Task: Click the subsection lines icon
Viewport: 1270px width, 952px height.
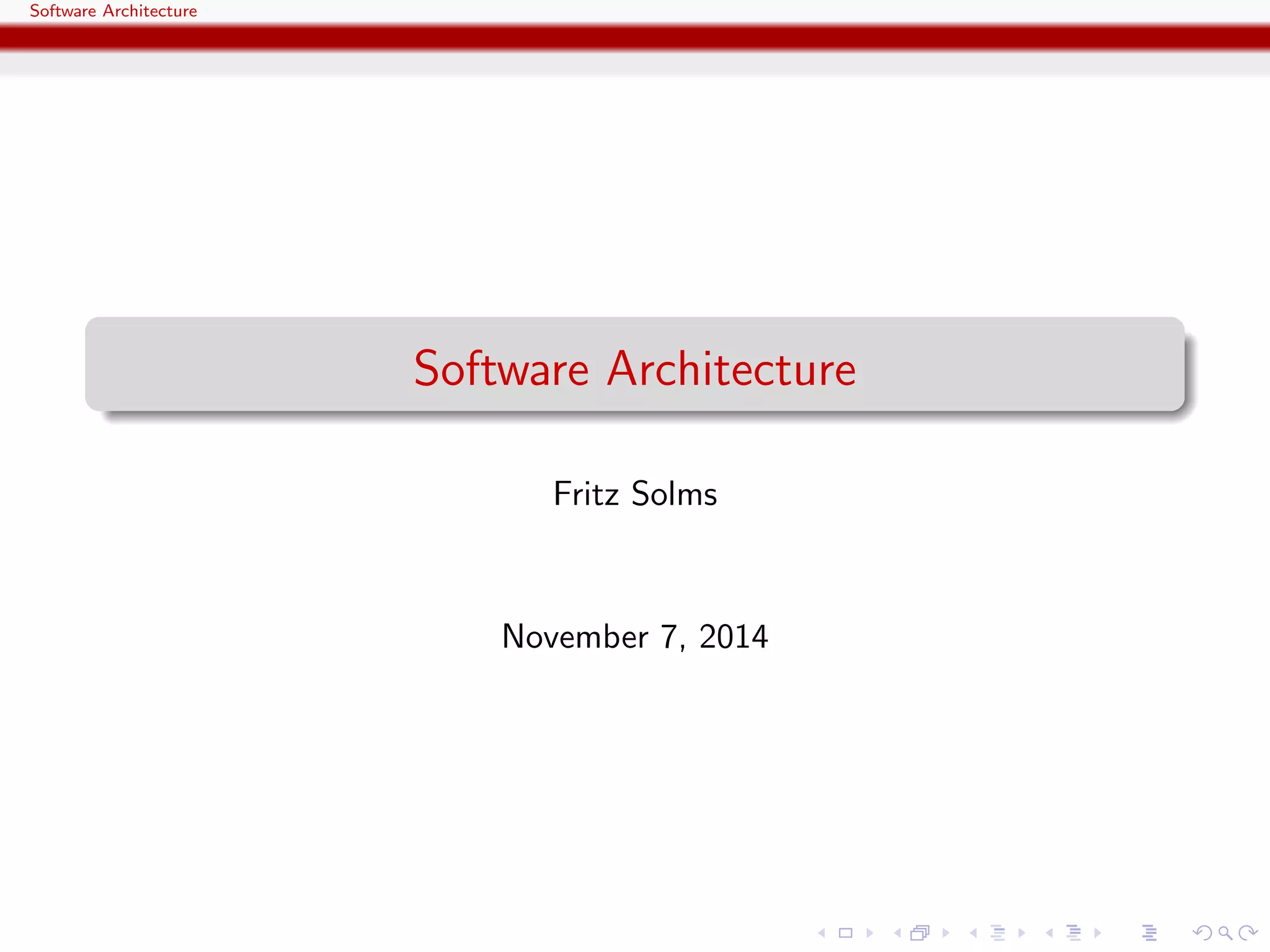Action: pyautogui.click(x=997, y=933)
